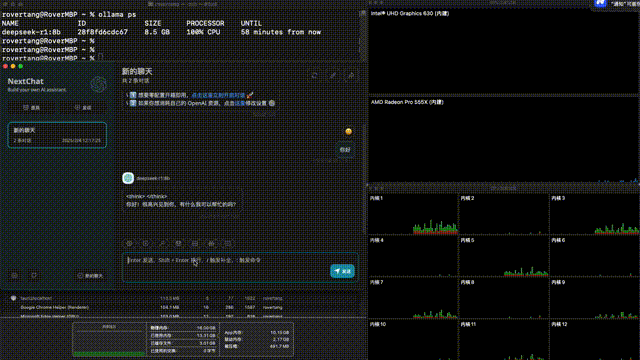640x360 pixels.
Task: Click the 内核 1 CPU core graph
Action: pyautogui.click(x=413, y=214)
